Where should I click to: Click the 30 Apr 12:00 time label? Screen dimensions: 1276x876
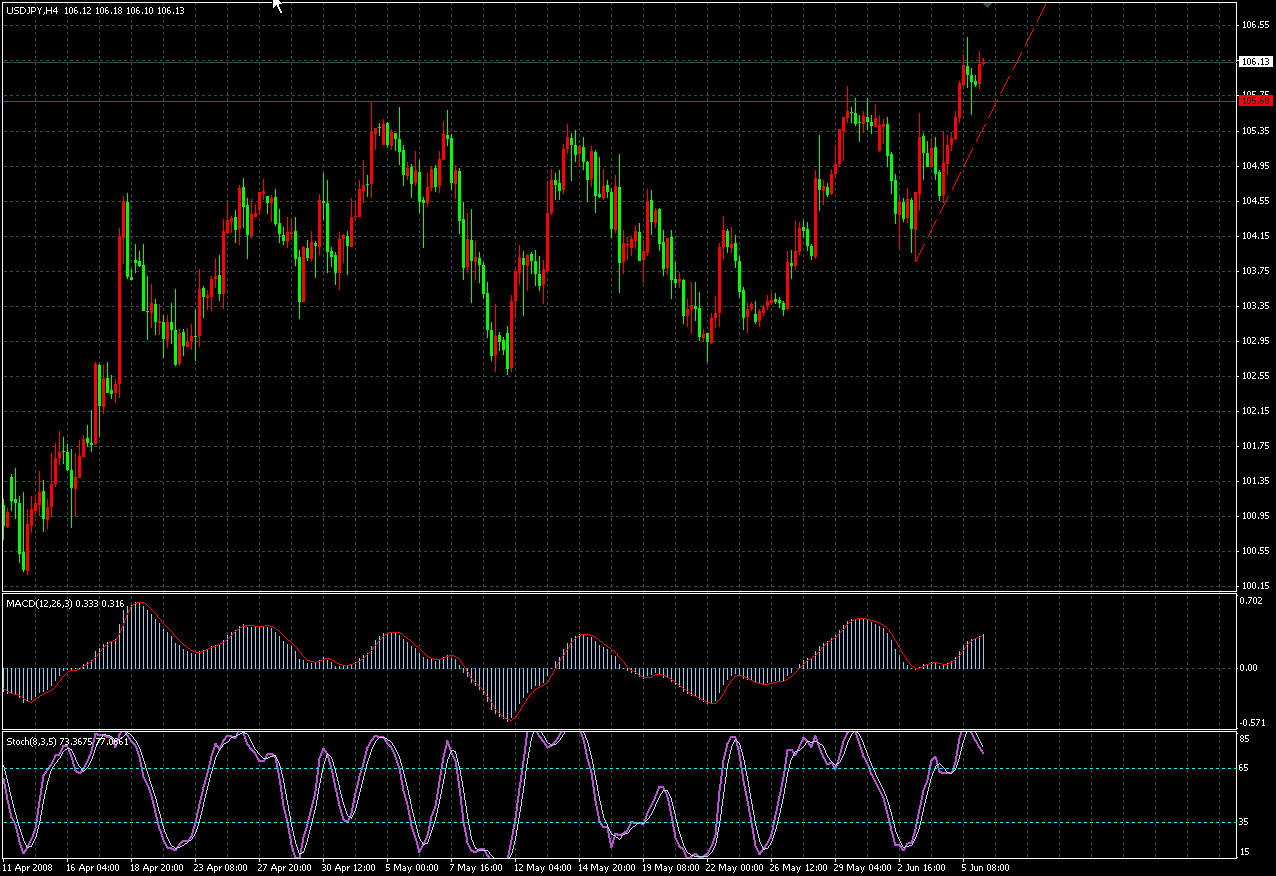[348, 868]
